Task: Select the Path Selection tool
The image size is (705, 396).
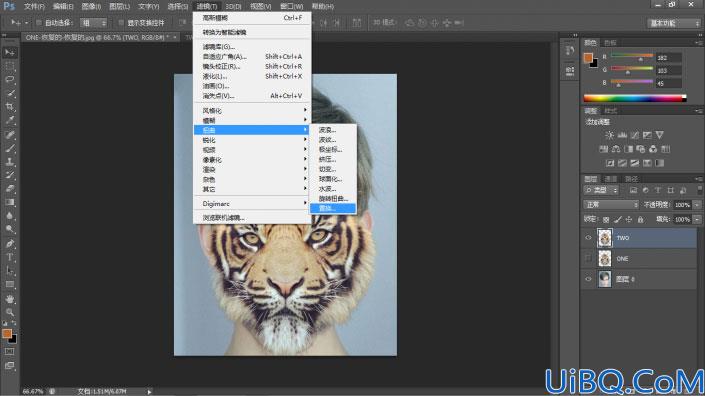Action: click(9, 271)
